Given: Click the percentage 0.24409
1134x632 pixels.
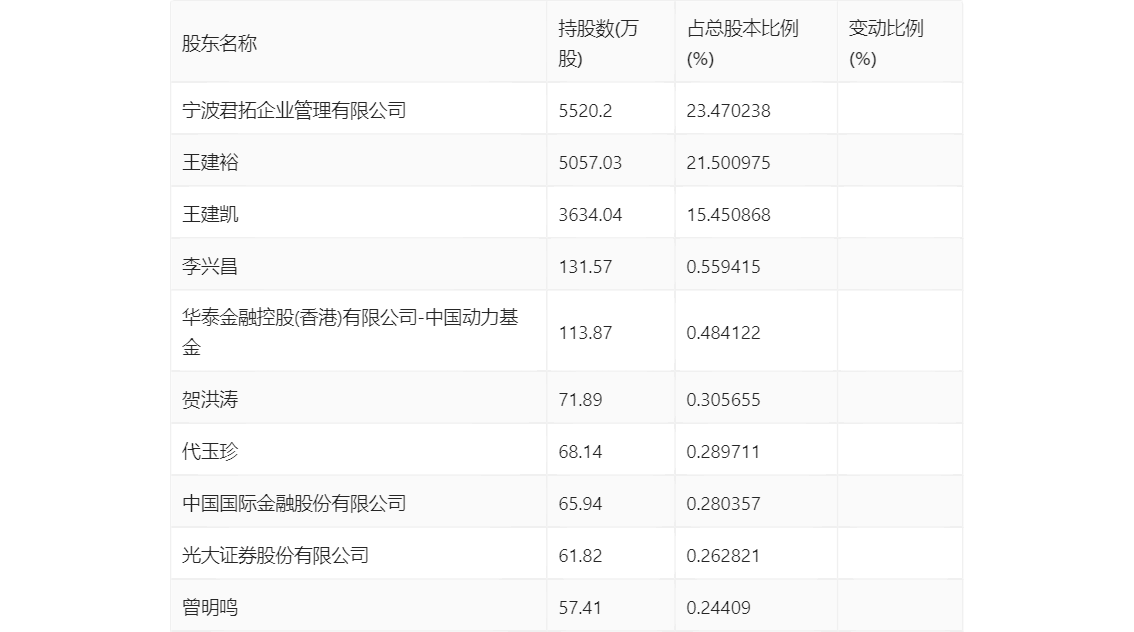Looking at the screenshot, I should click(718, 608).
